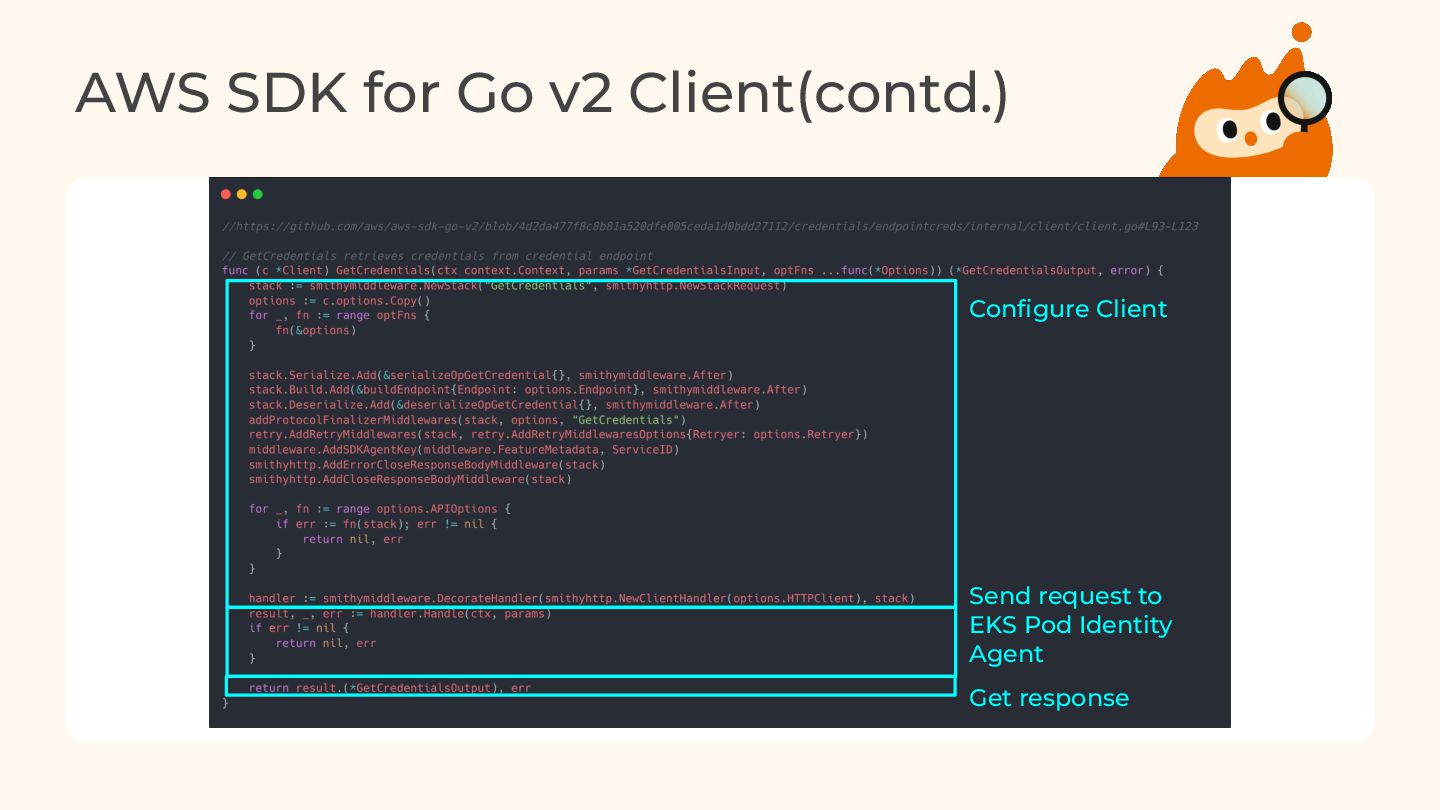Viewport: 1440px width, 810px height.
Task: Select the 'addProtocolFinalizerMiddlewares' line
Action: point(467,420)
